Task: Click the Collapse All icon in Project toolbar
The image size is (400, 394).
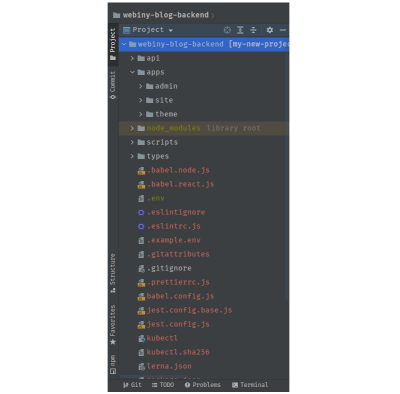Action: (253, 30)
